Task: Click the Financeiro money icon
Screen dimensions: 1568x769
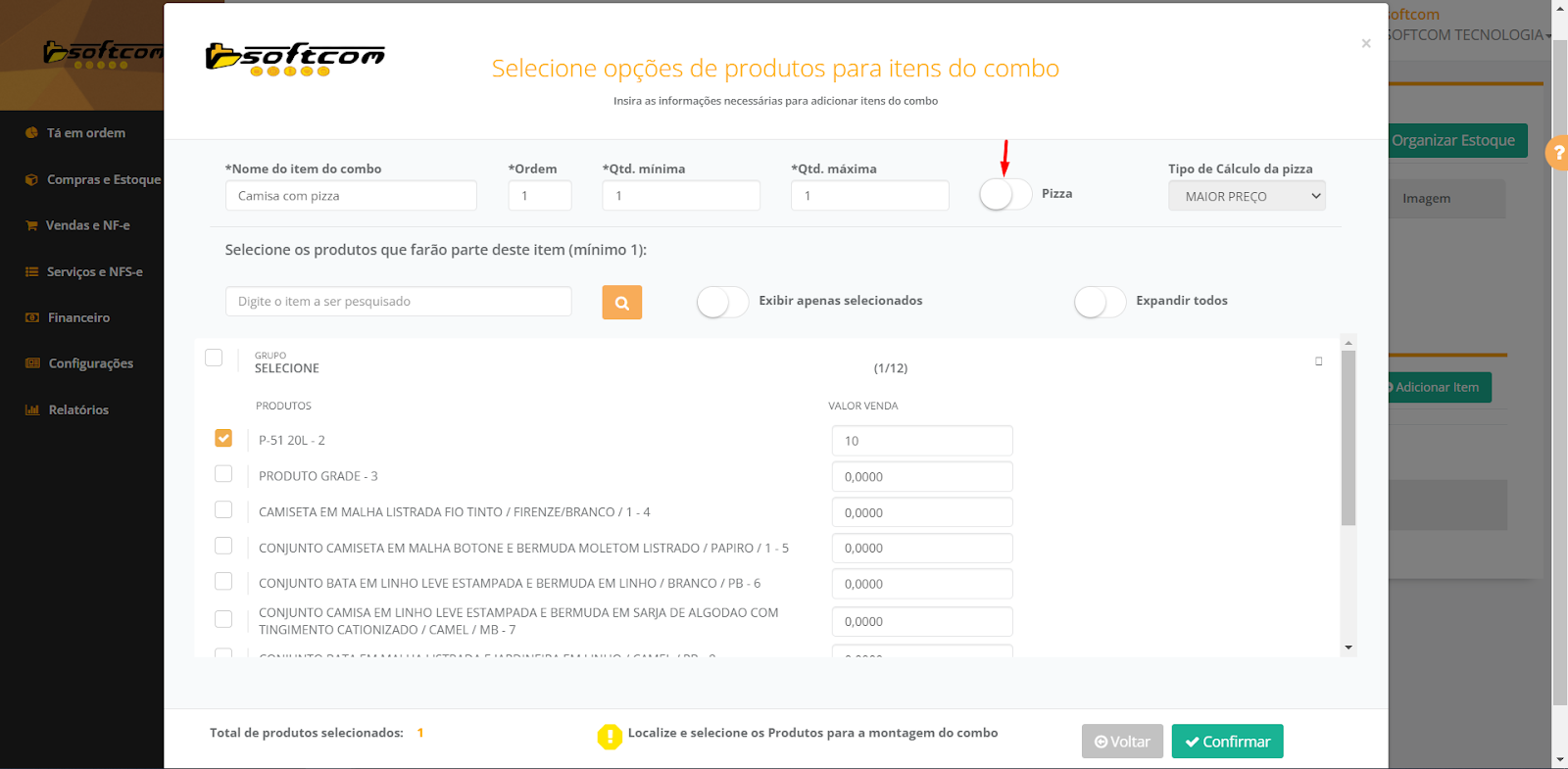Action: (x=31, y=318)
